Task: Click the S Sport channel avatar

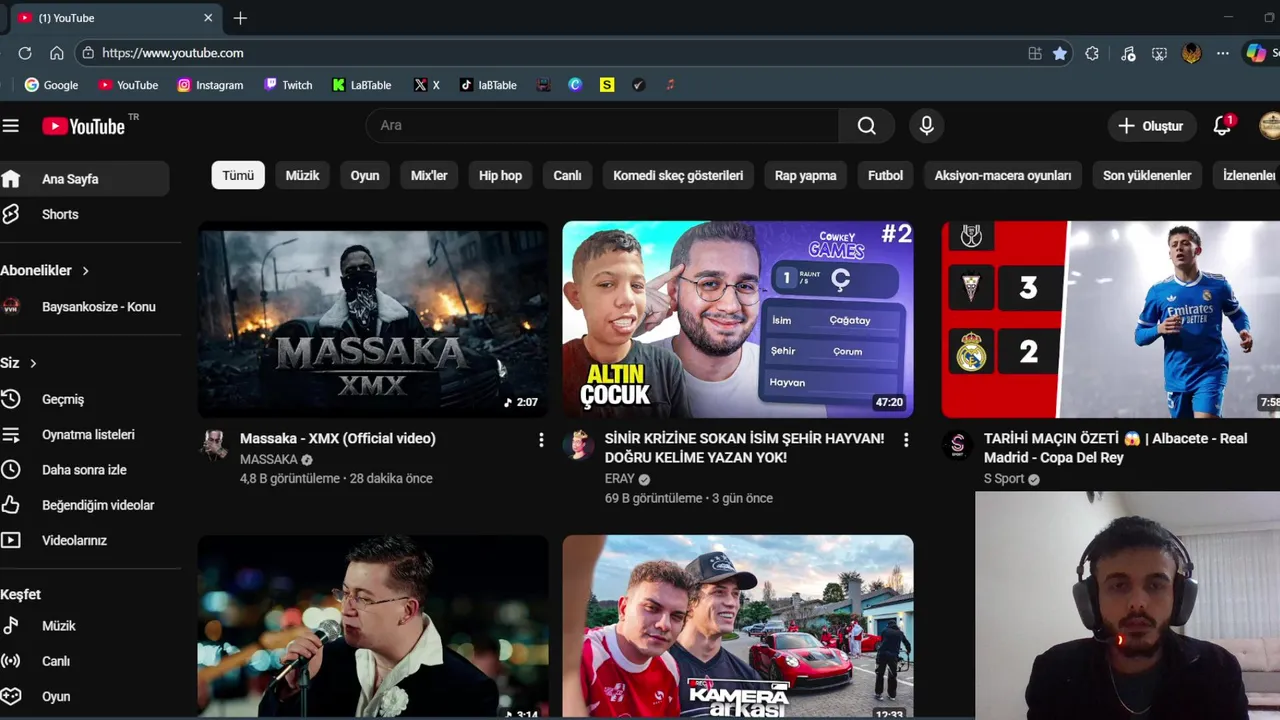Action: point(957,445)
